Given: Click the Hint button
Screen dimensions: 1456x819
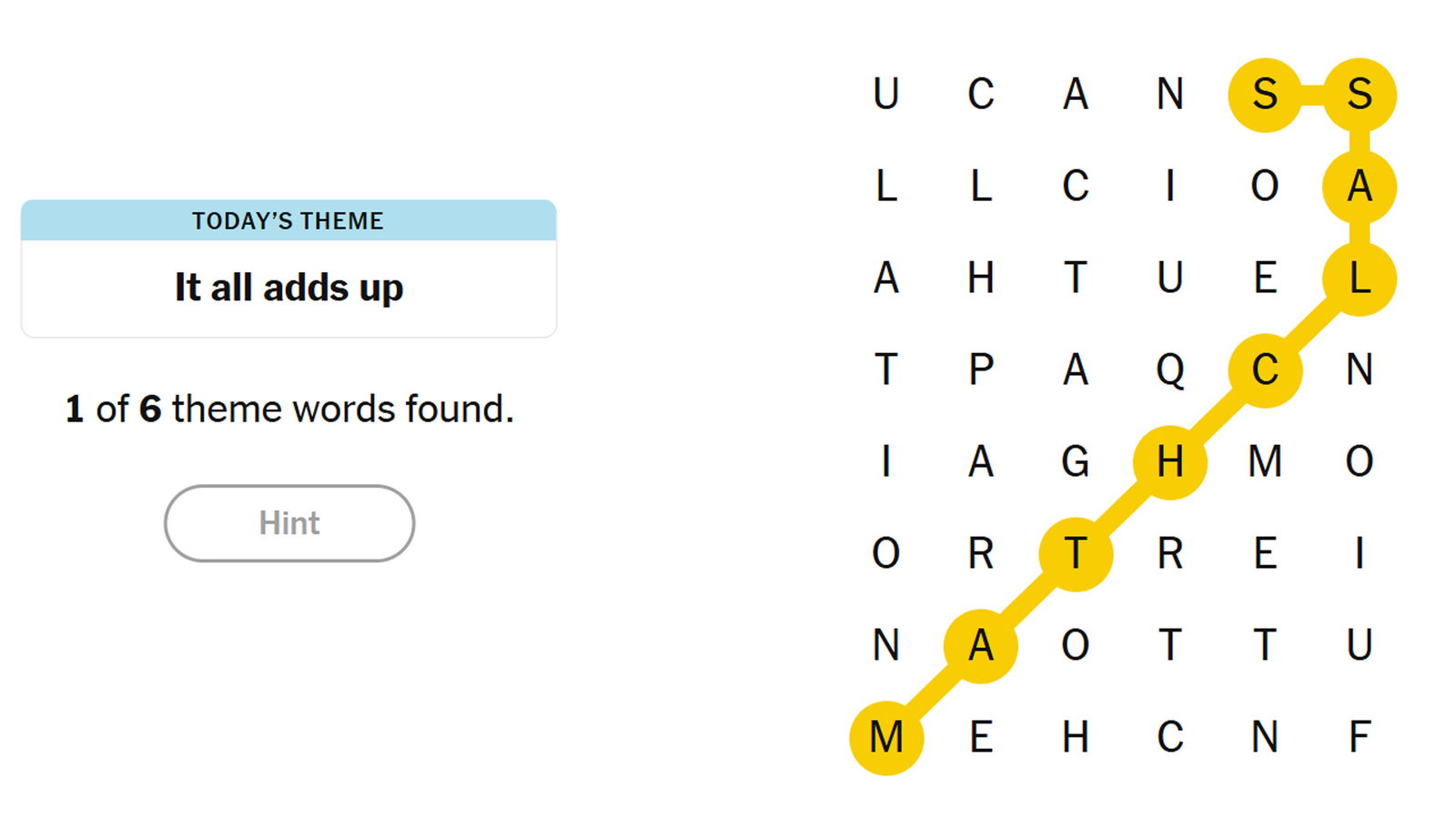Looking at the screenshot, I should point(288,523).
